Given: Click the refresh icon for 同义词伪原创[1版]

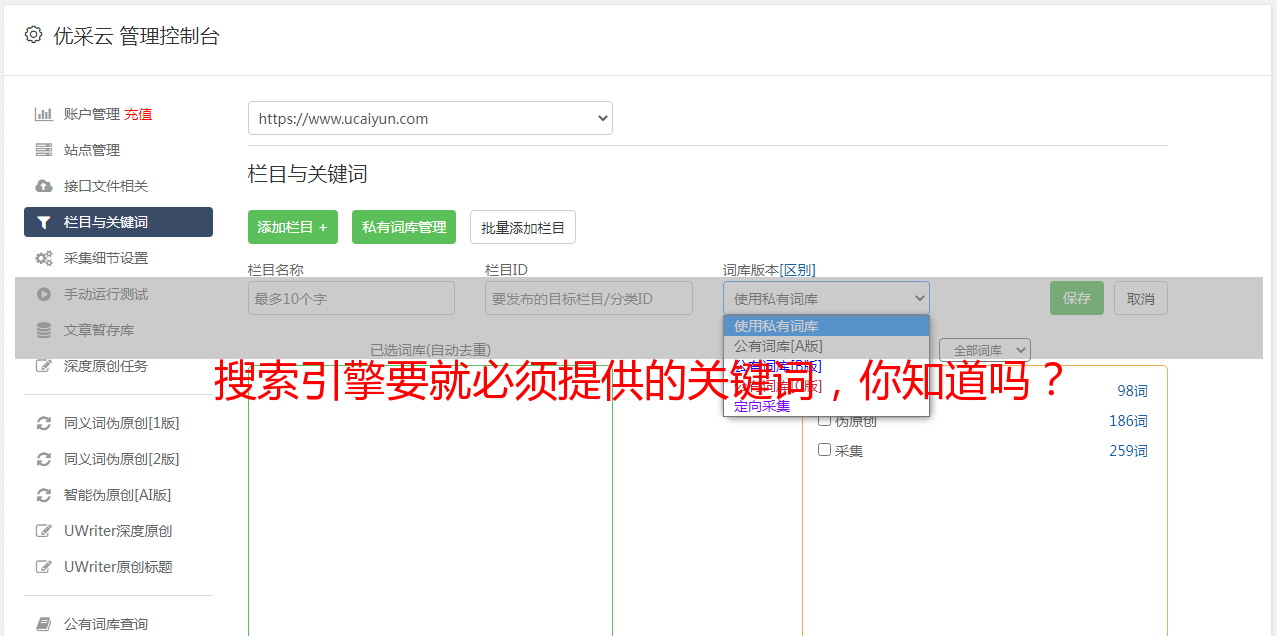Looking at the screenshot, I should pos(43,423).
